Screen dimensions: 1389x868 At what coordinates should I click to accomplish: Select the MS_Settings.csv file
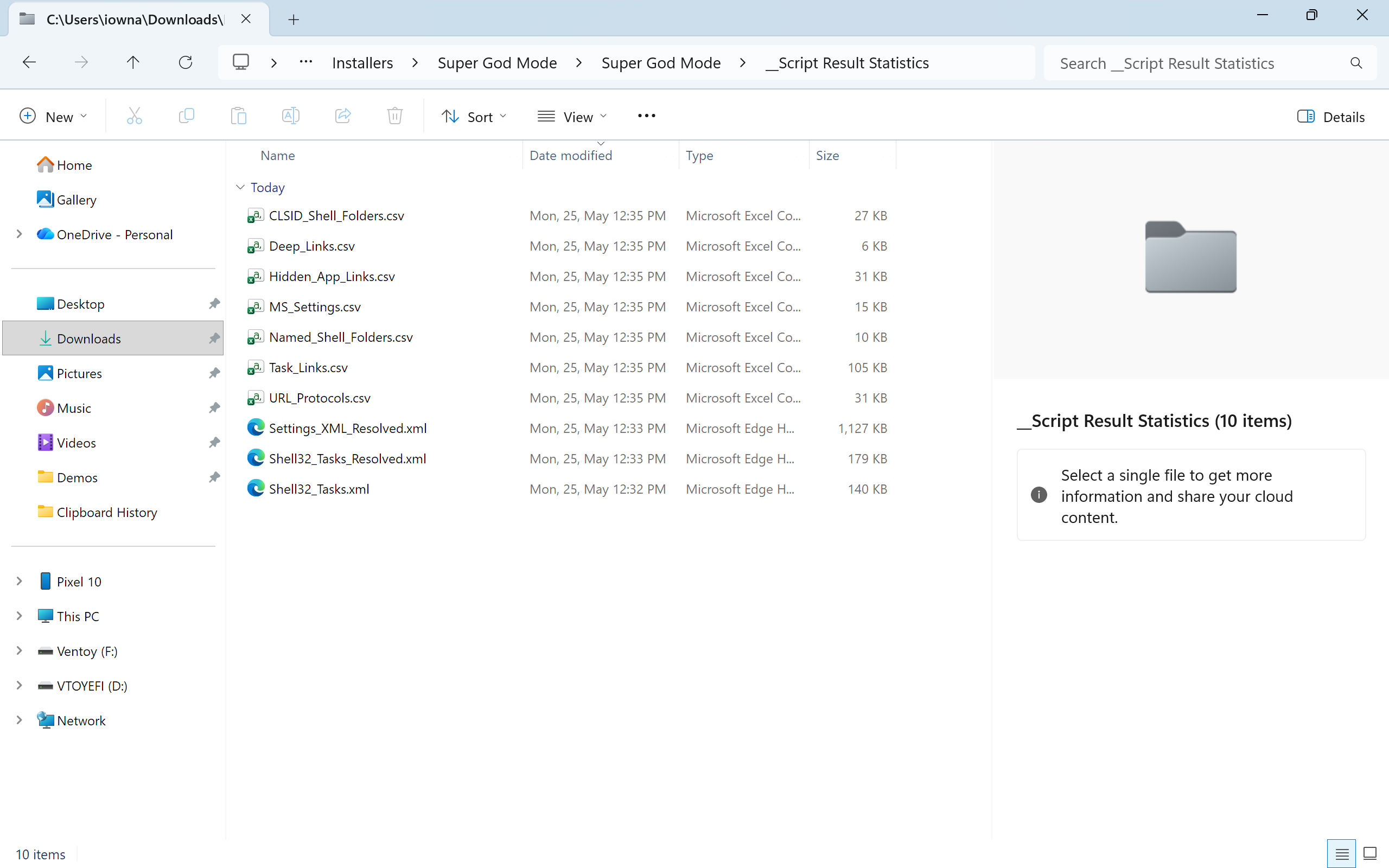(x=315, y=307)
